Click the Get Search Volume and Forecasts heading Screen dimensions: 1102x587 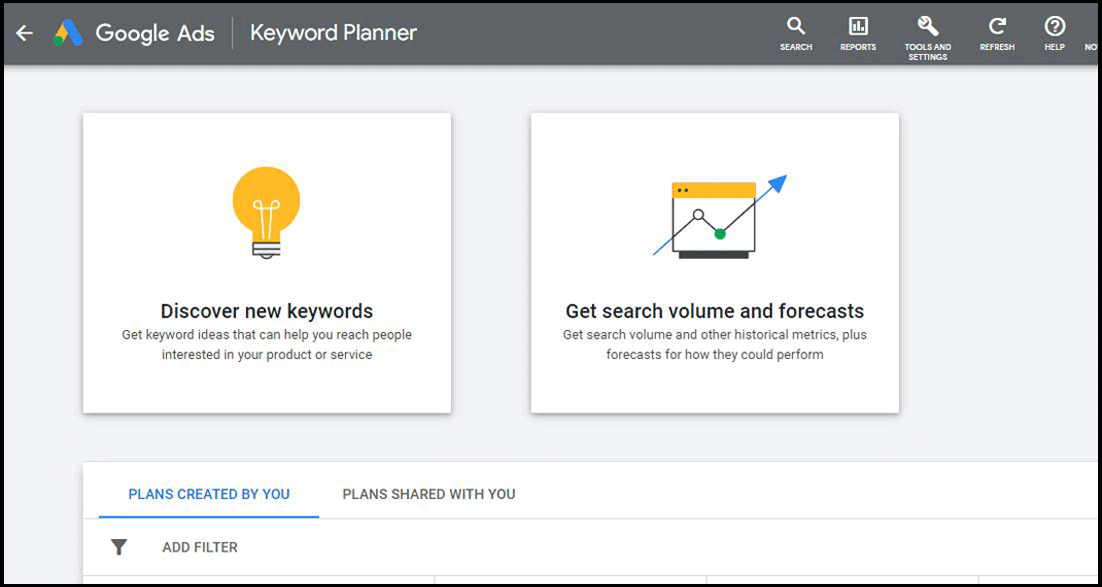point(714,312)
